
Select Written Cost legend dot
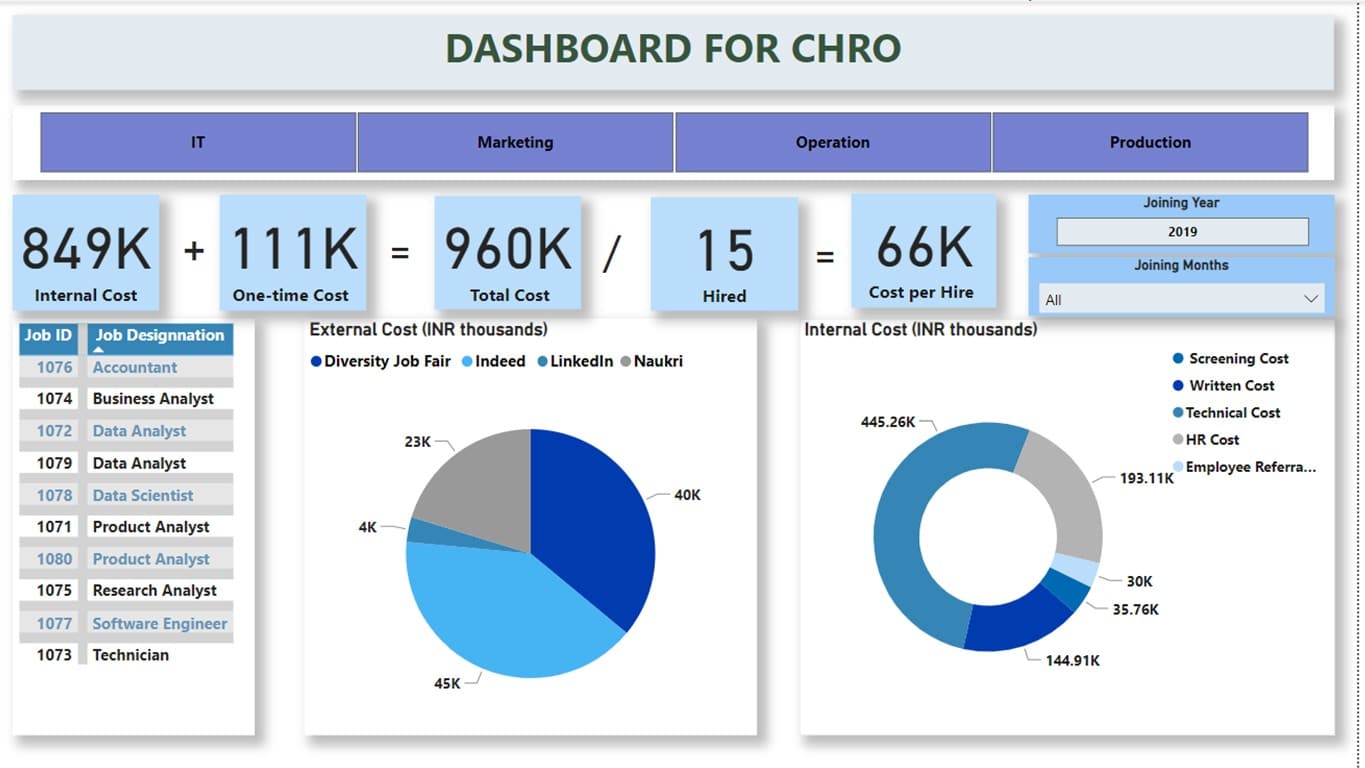point(1178,385)
